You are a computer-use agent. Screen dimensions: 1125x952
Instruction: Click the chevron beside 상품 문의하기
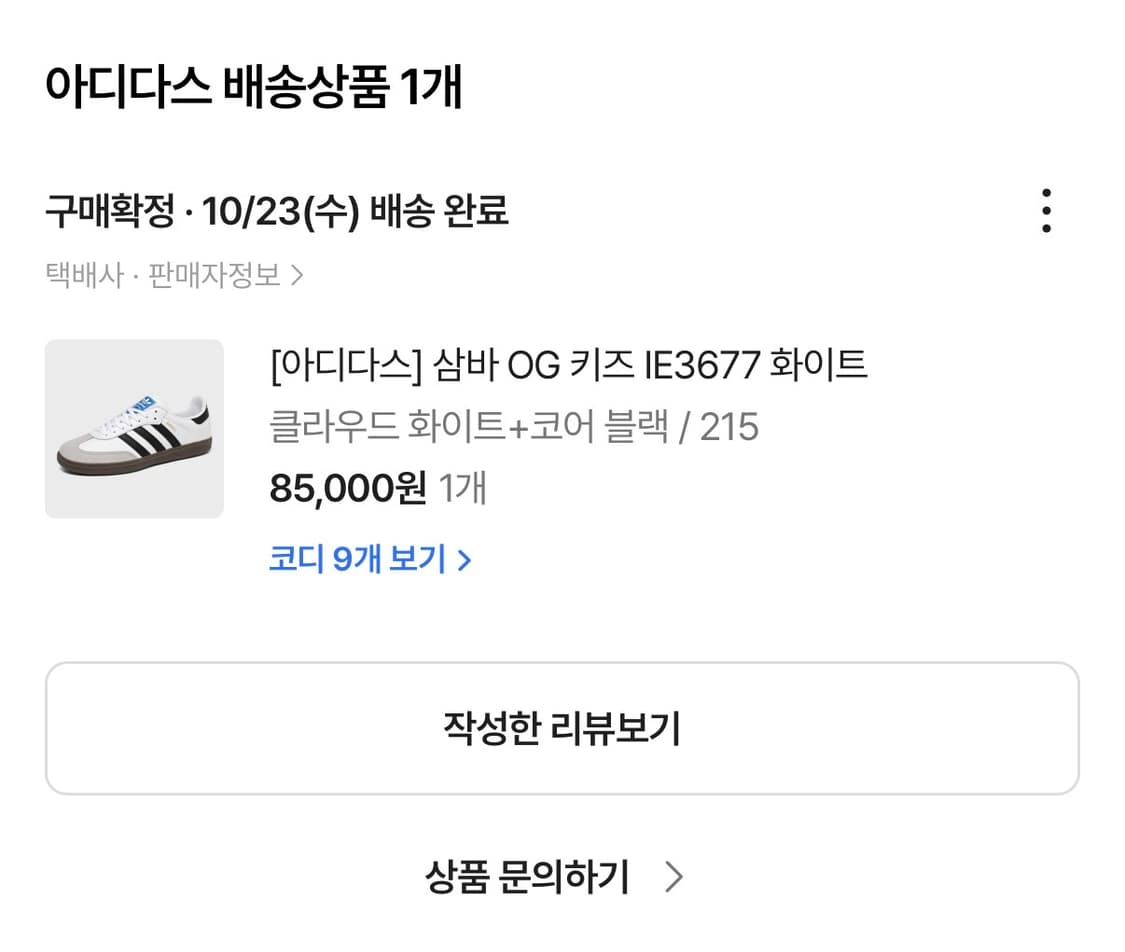pyautogui.click(x=674, y=877)
